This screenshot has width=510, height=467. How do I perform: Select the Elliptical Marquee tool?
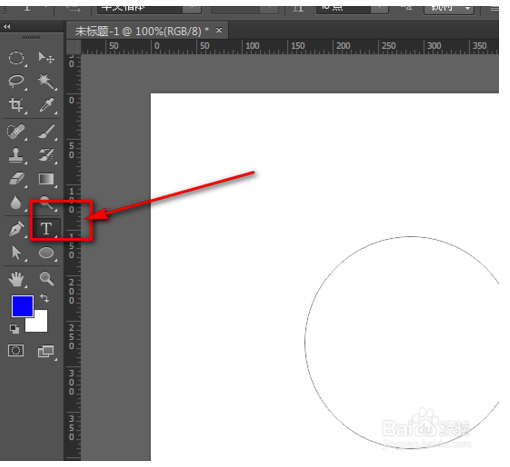pos(16,58)
